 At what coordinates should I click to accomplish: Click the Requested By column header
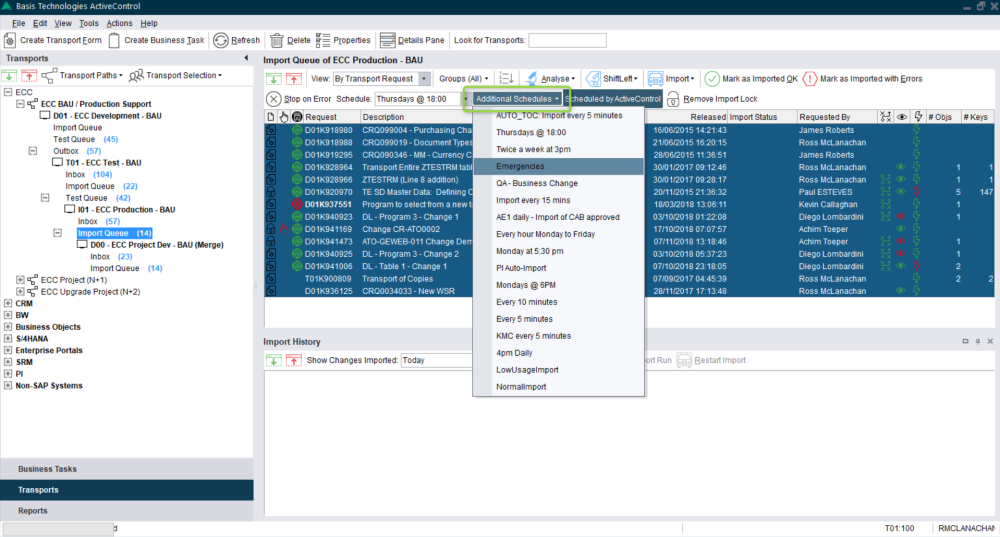tap(837, 117)
